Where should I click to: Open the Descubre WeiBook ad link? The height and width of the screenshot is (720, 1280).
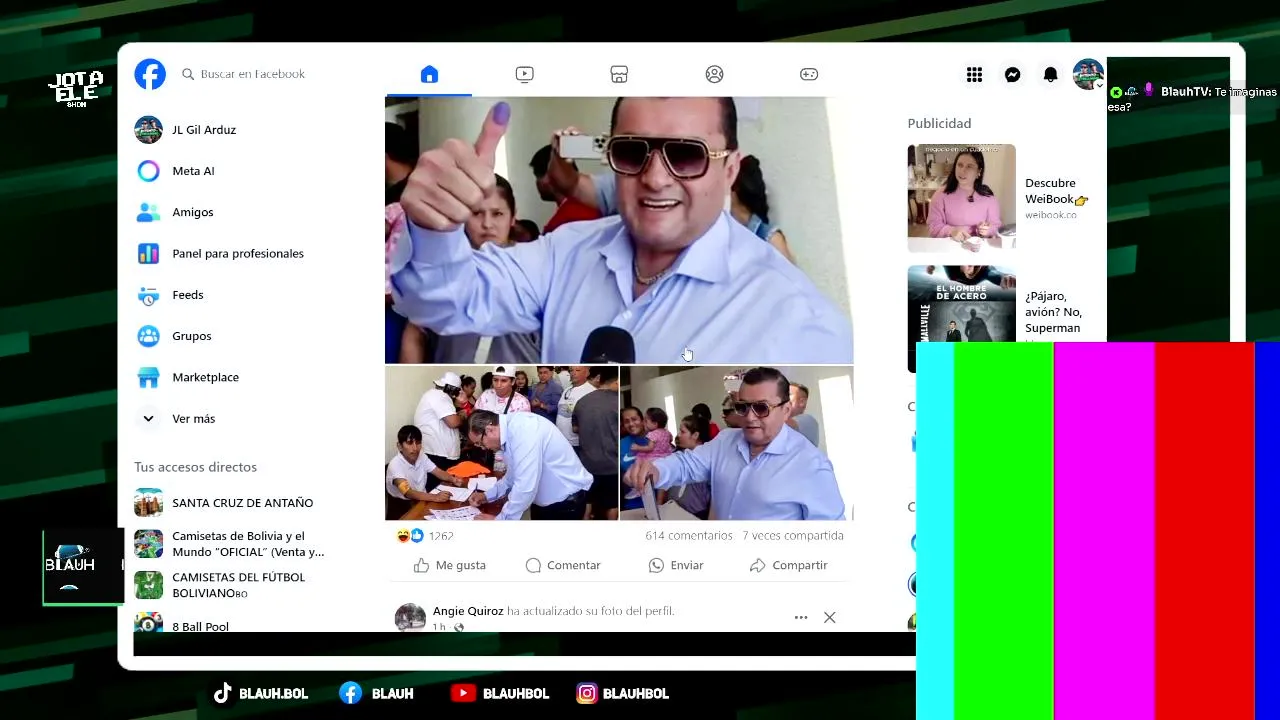pyautogui.click(x=1056, y=198)
